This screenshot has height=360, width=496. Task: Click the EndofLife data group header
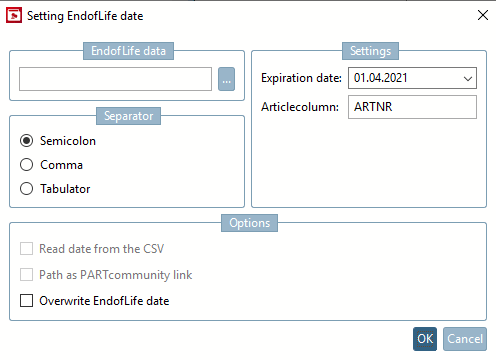(128, 51)
